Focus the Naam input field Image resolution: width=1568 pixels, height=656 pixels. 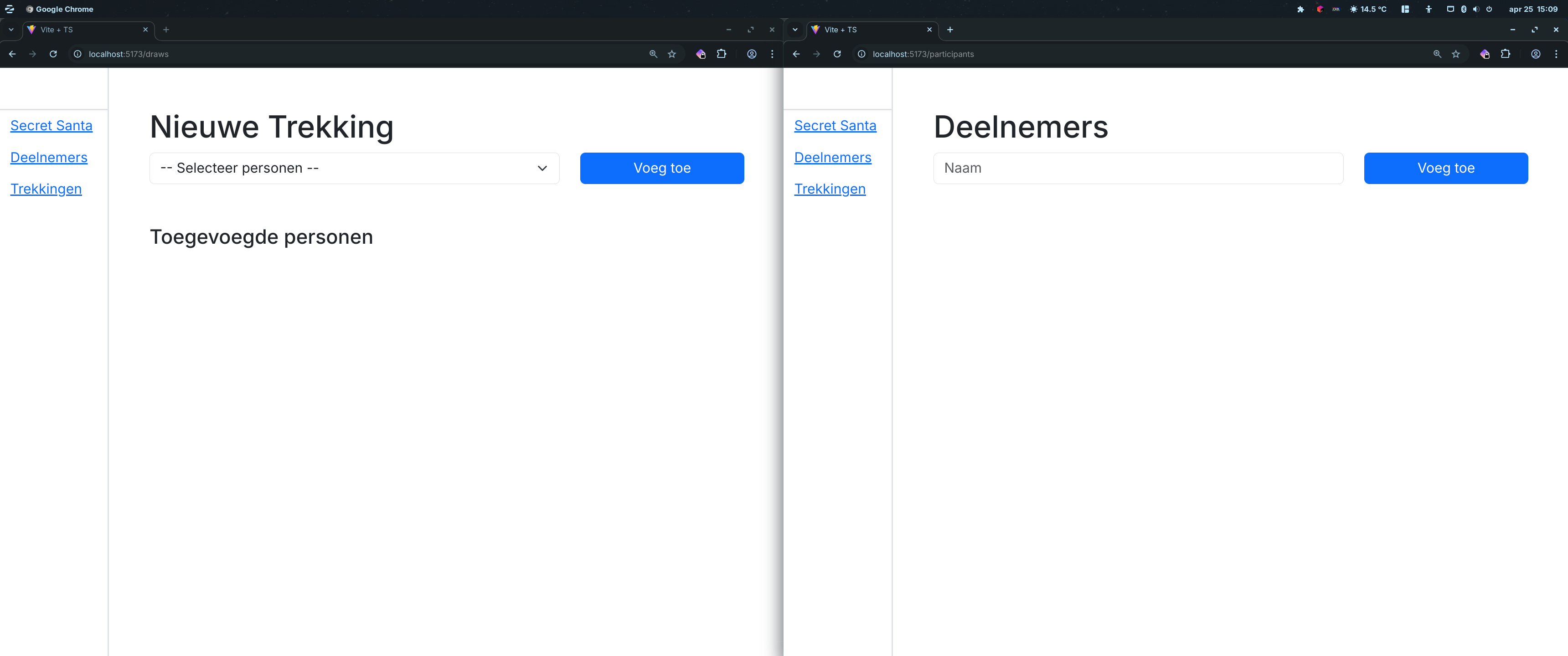[1138, 168]
